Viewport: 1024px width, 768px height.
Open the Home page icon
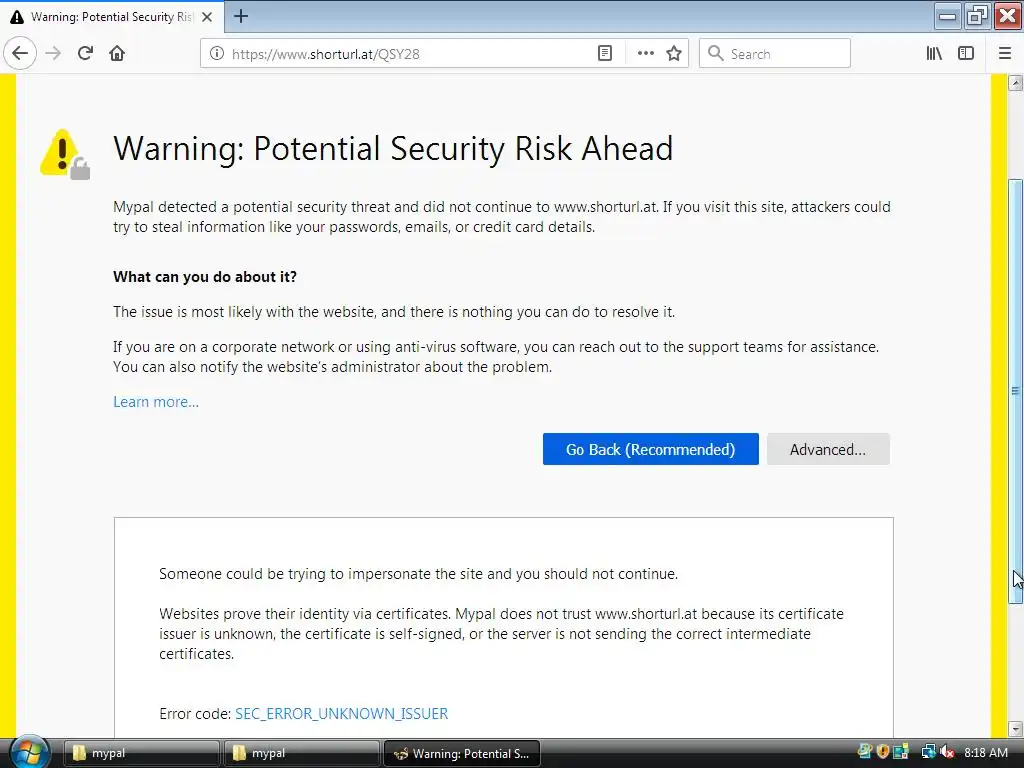[117, 54]
